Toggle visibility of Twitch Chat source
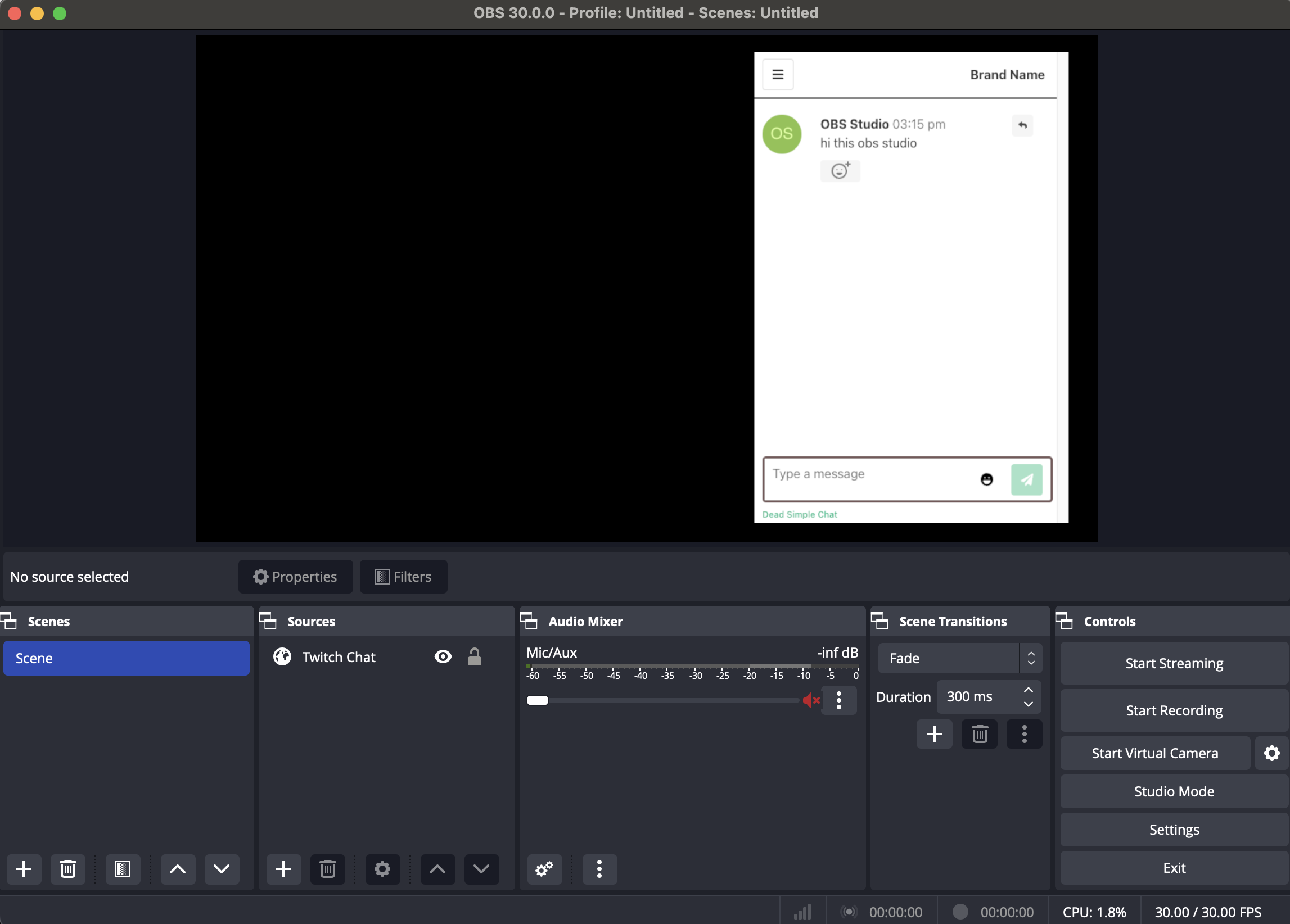 [440, 657]
